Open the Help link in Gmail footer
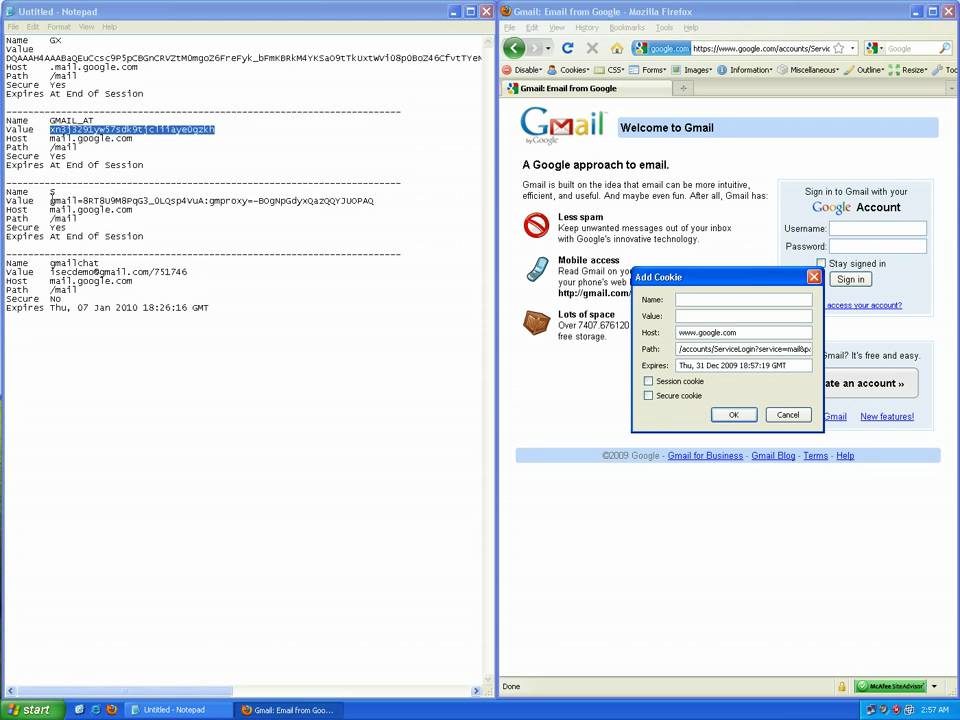The height and width of the screenshot is (720, 960). click(845, 456)
